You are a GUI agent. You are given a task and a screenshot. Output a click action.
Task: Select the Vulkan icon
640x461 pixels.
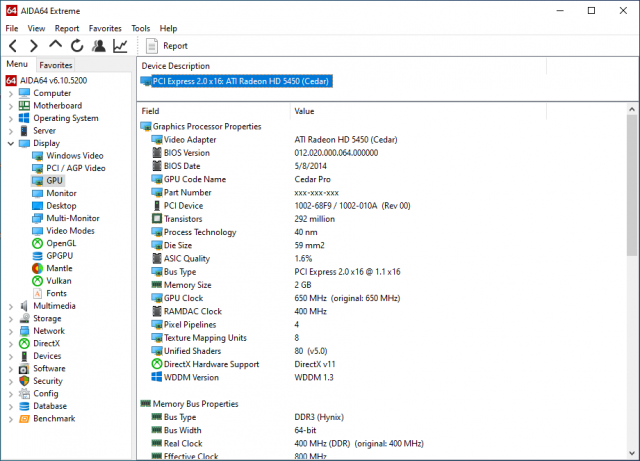coord(37,281)
